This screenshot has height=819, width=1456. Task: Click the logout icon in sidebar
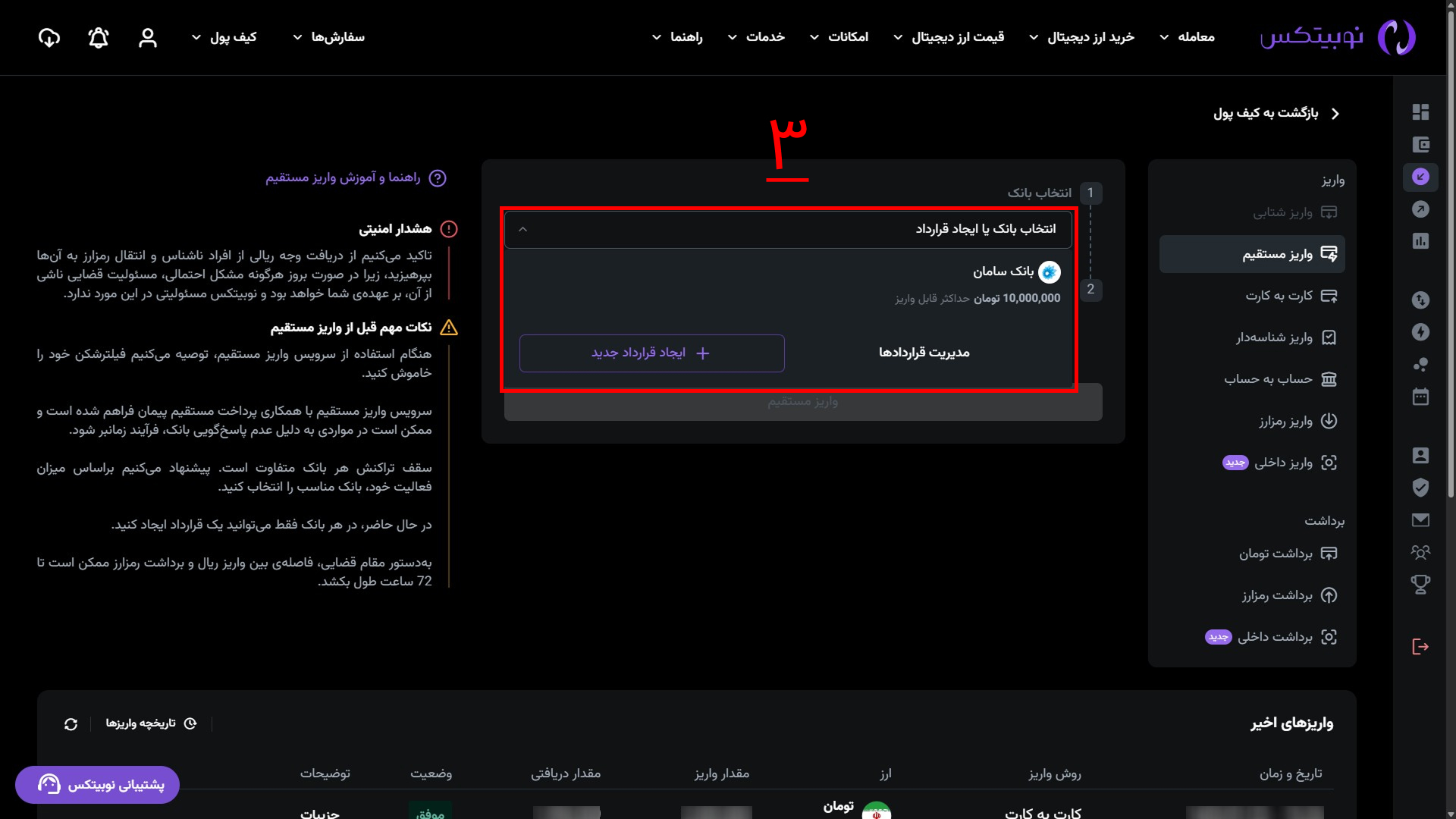(1420, 646)
